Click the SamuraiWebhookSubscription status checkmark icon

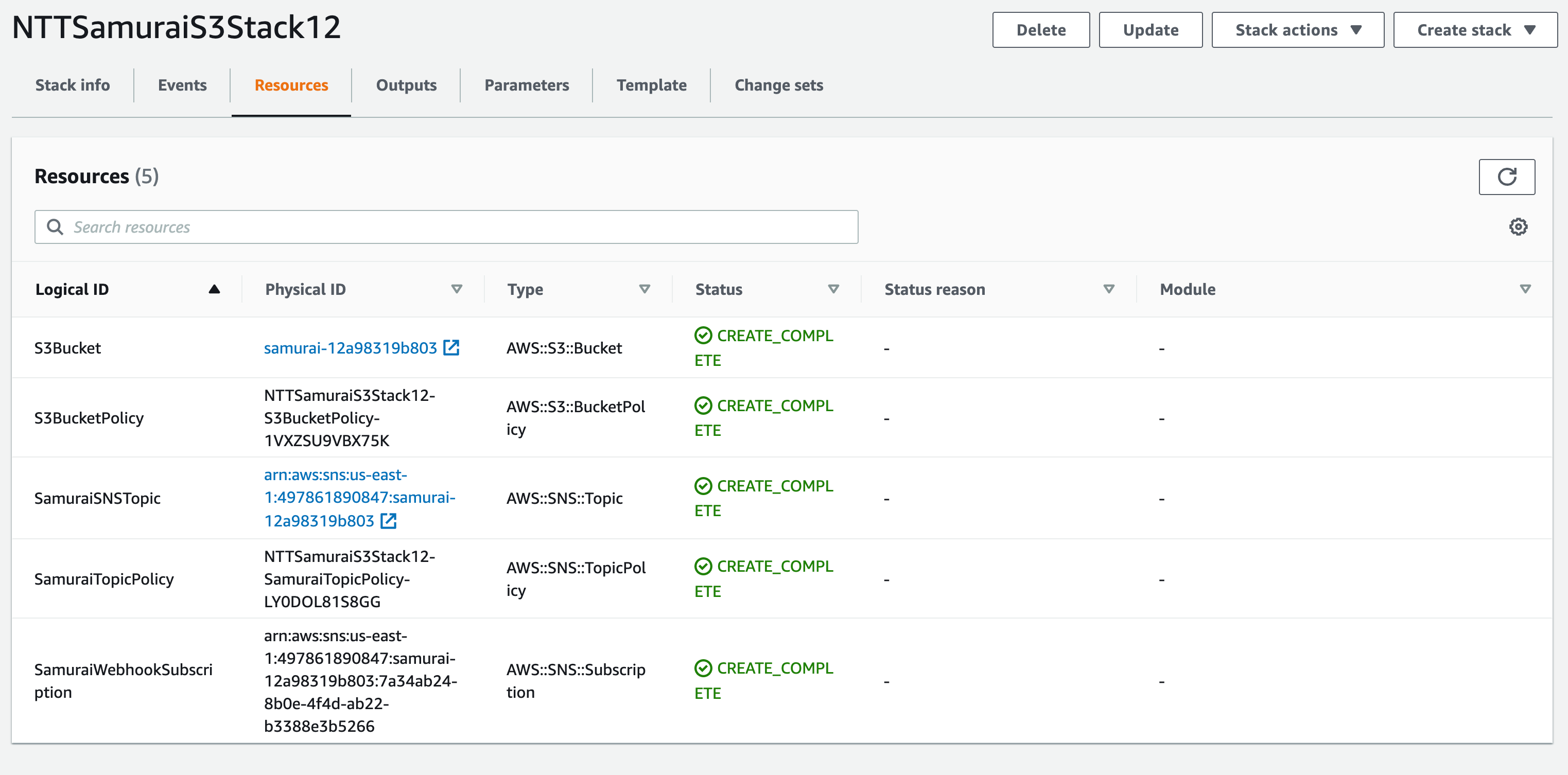point(703,668)
